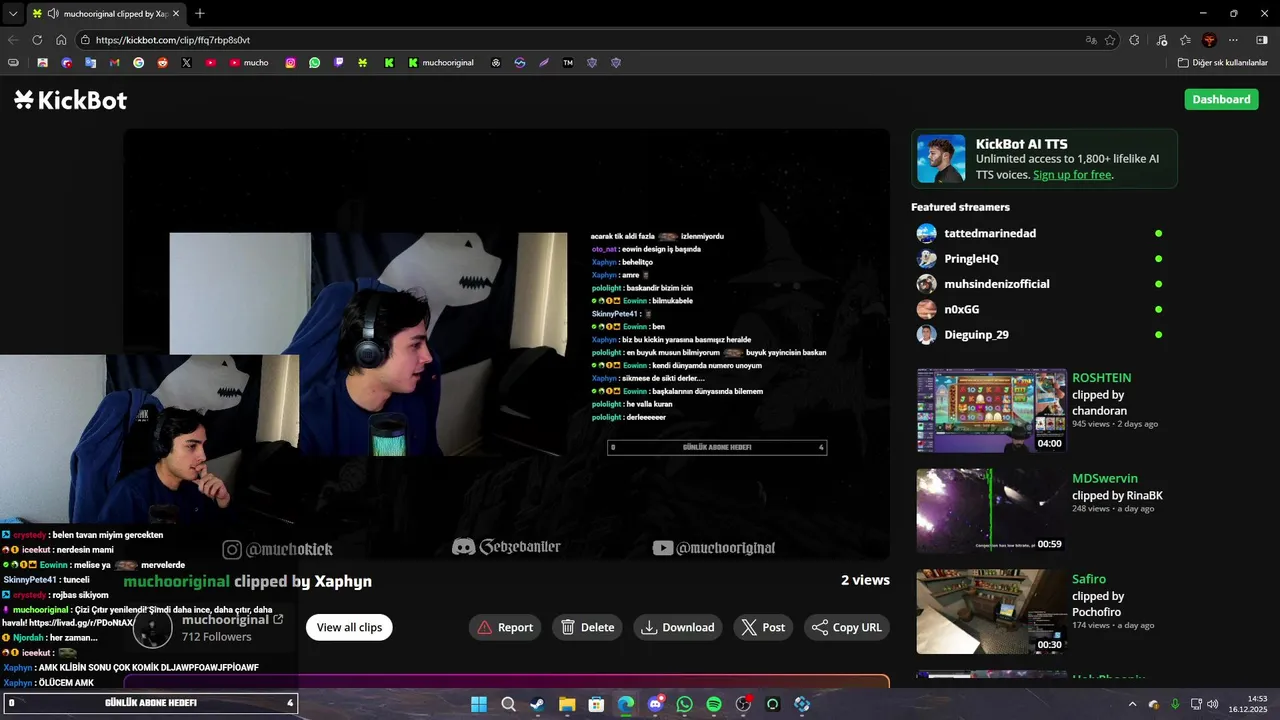Open the Reddit bookmark icon
The image size is (1280, 720).
(x=162, y=62)
